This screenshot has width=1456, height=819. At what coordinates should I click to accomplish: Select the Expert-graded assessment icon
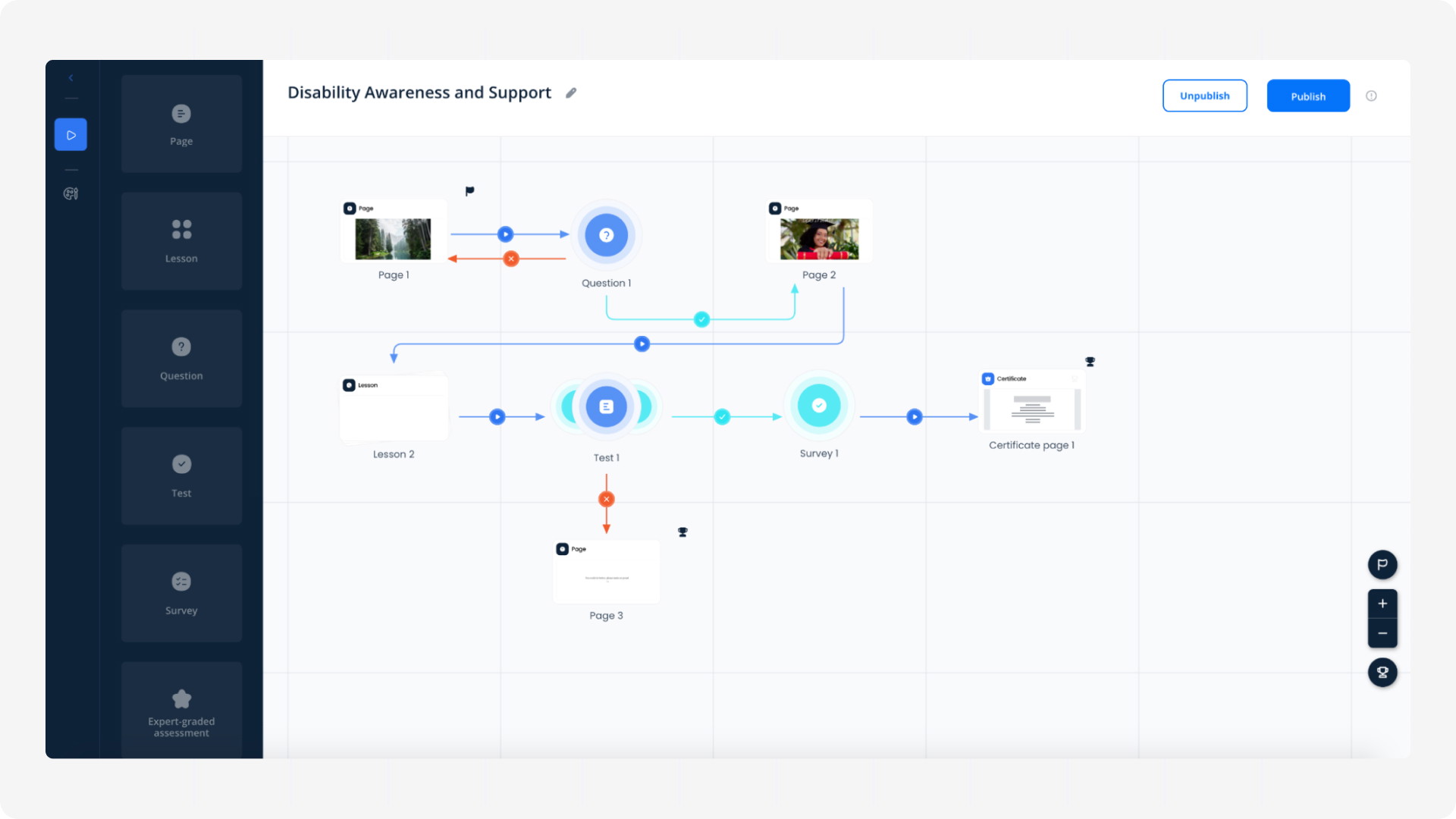click(180, 699)
